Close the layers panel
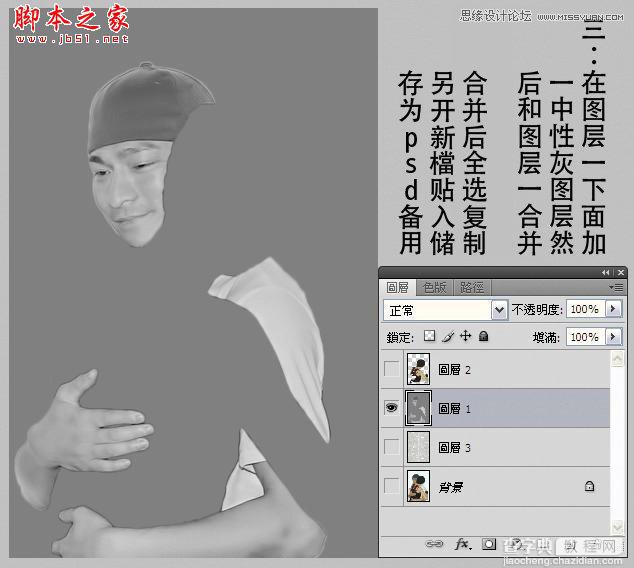Screen dimensions: 634x568 click(621, 272)
